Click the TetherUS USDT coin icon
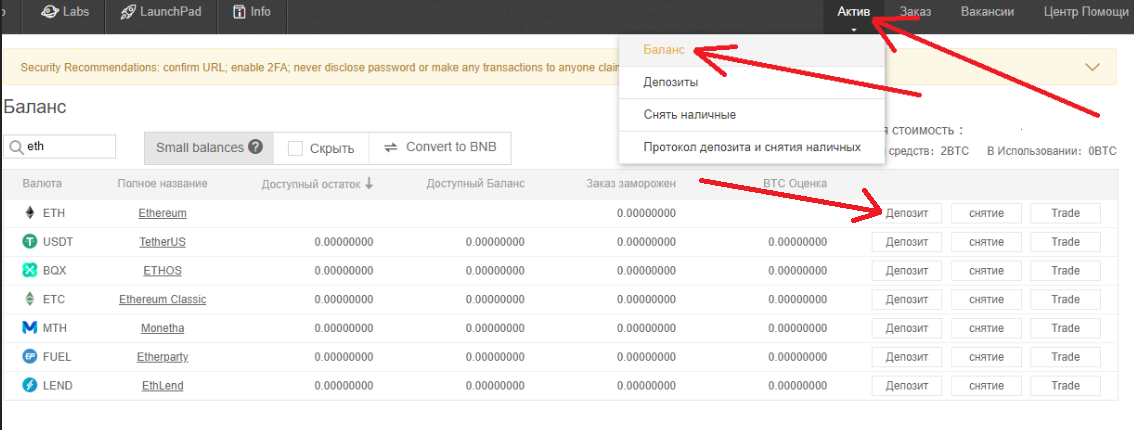1134x430 pixels. point(29,242)
